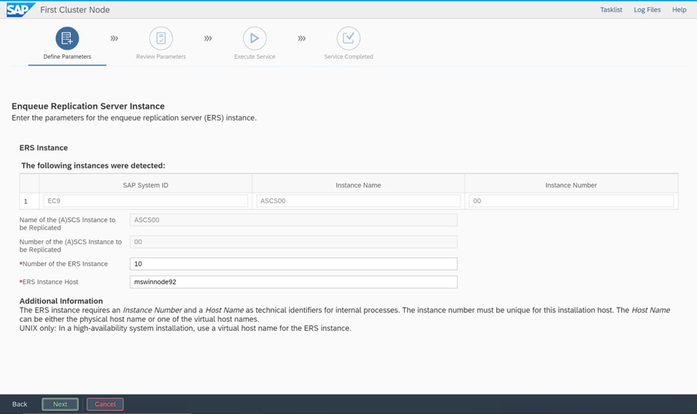The height and width of the screenshot is (414, 697).
Task: Click the Instance Name cell ASCS00
Action: [358, 201]
